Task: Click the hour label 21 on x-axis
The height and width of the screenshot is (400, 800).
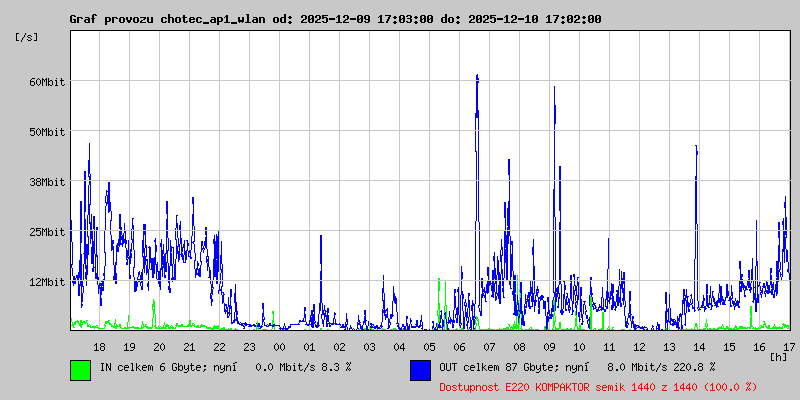Action: coord(189,347)
